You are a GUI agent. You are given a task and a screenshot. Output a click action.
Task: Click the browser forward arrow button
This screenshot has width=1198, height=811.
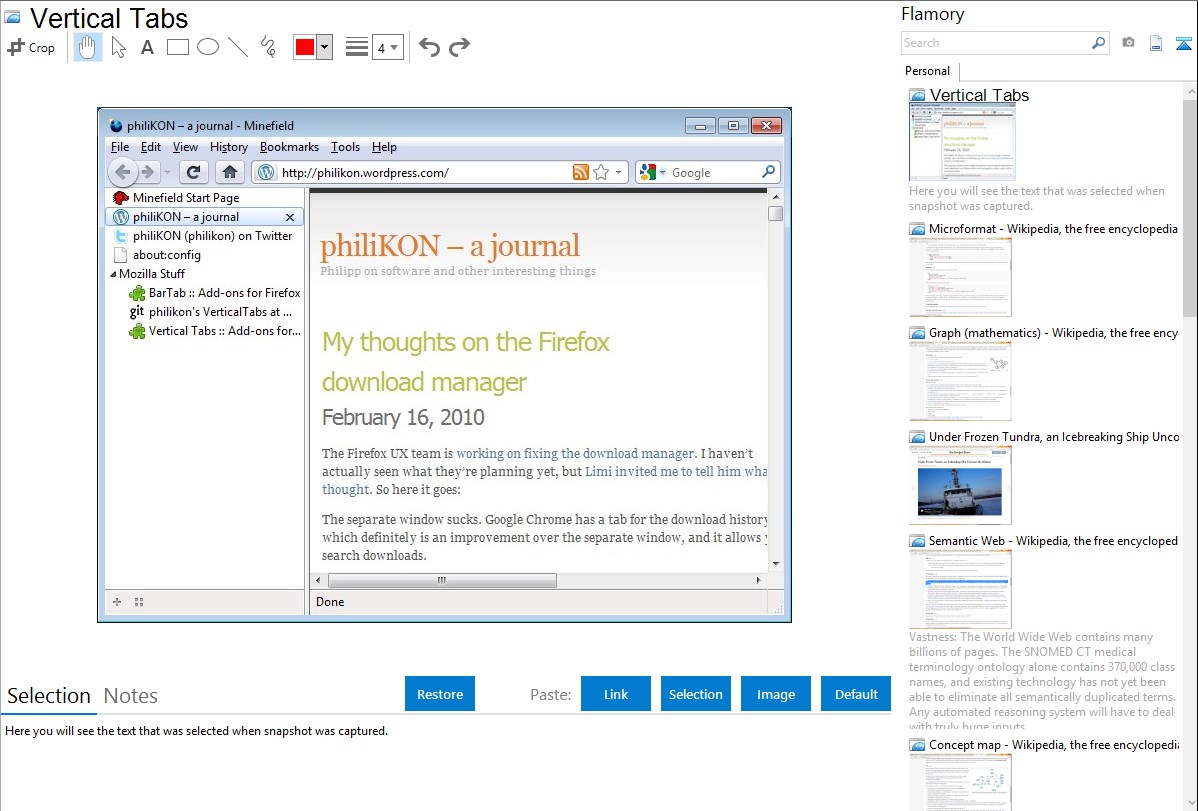pyautogui.click(x=148, y=172)
